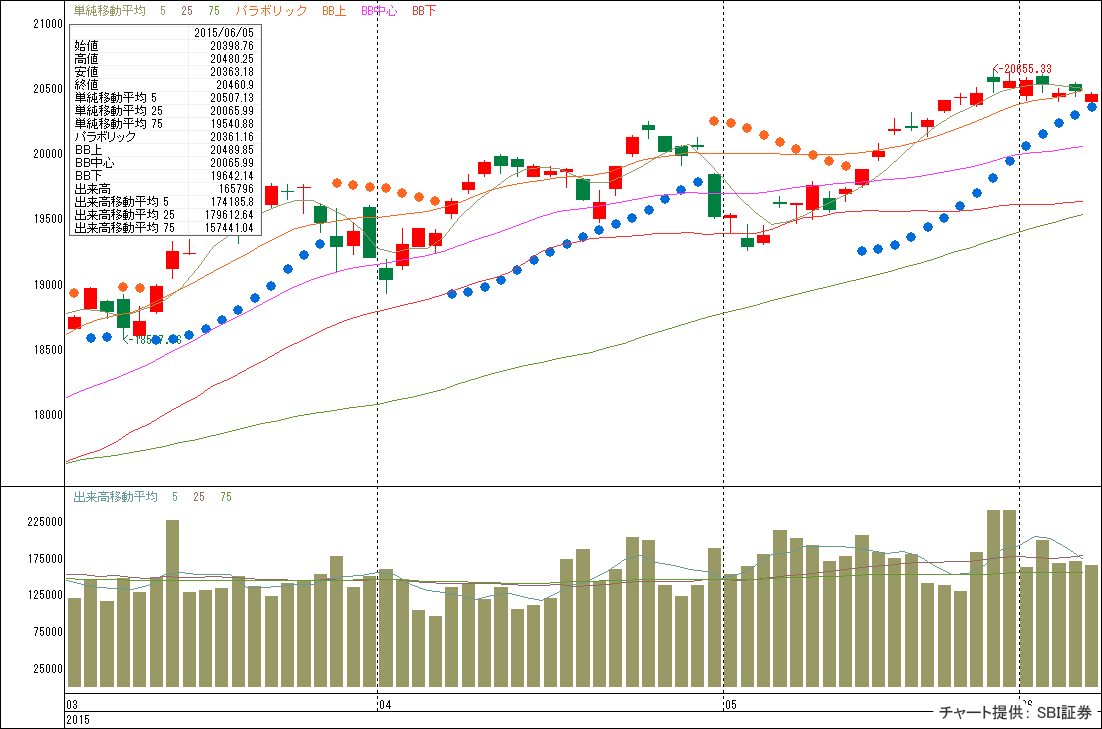This screenshot has height=729, width=1102.
Task: Click the BB上 label in top legend
Action: pyautogui.click(x=335, y=11)
